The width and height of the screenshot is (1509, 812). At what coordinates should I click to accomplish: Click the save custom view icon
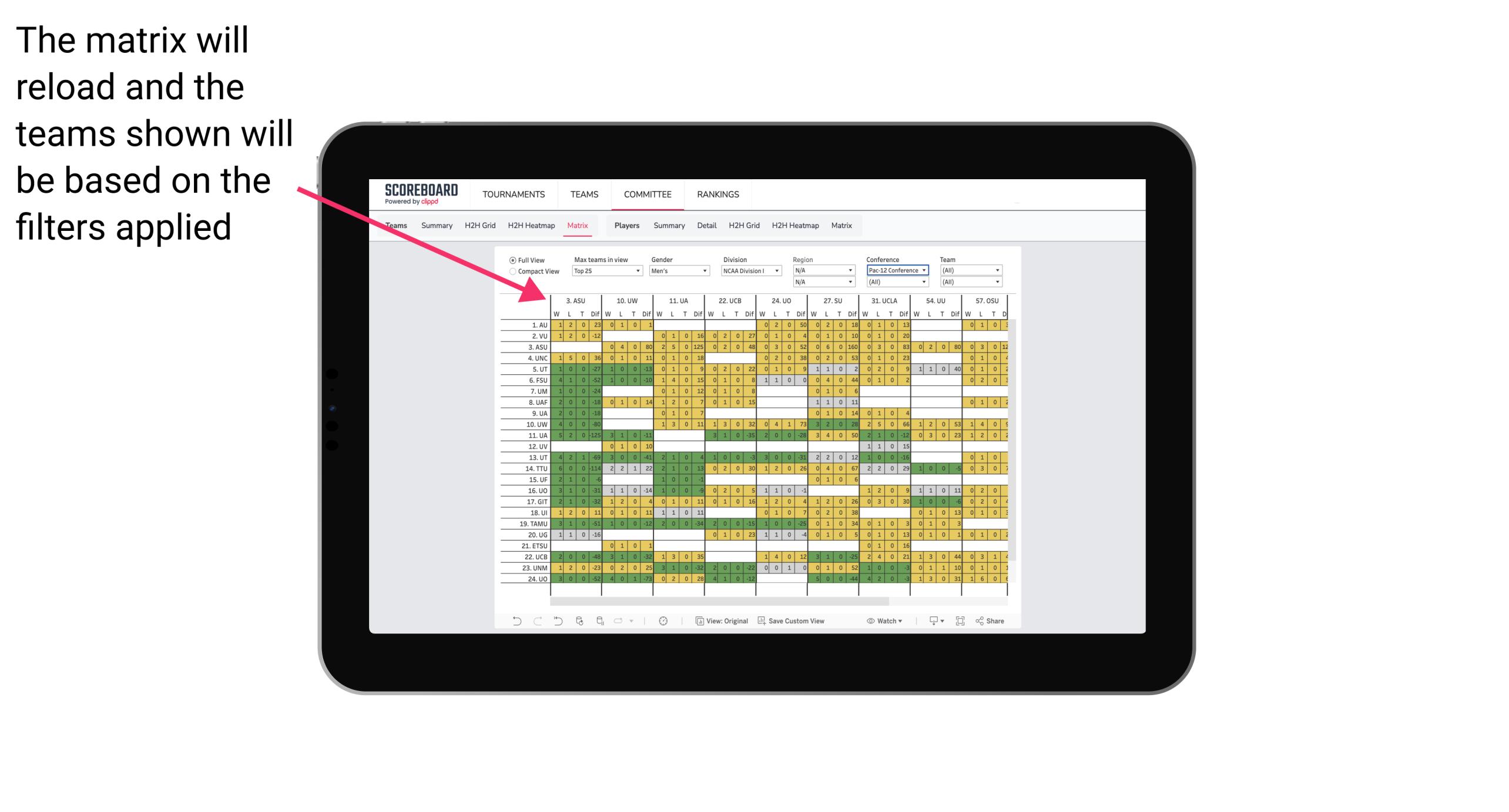click(762, 624)
